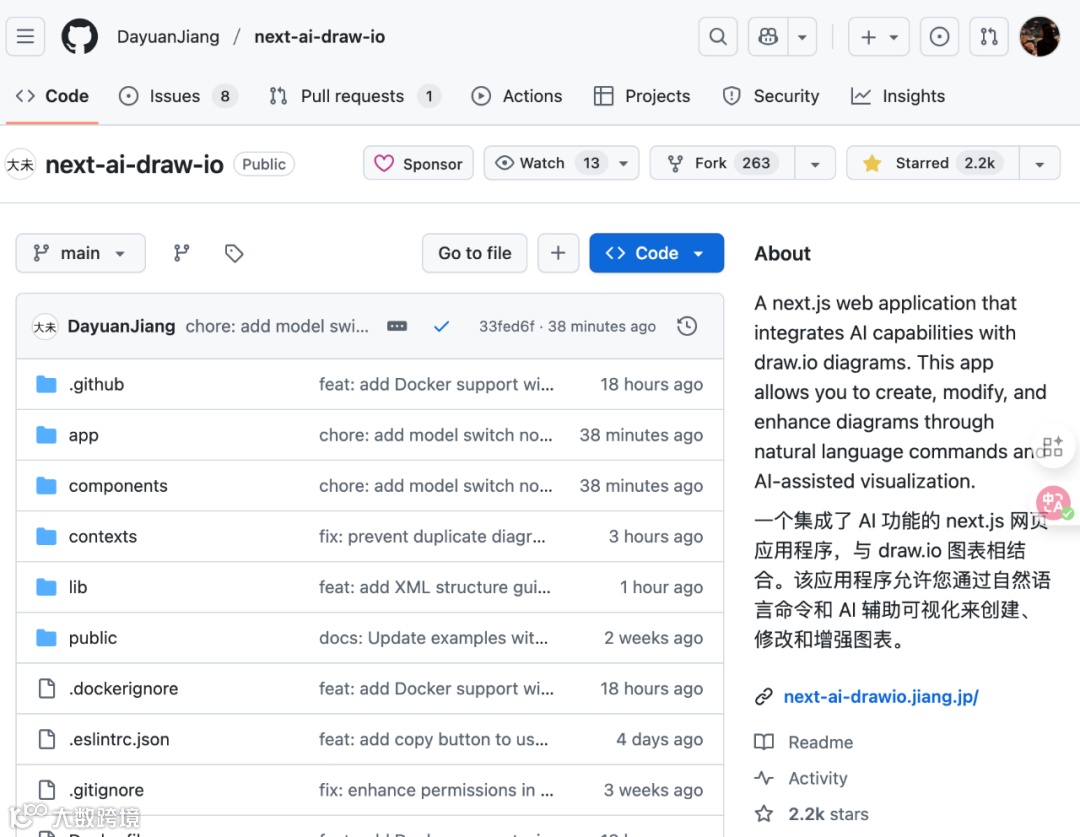The width and height of the screenshot is (1080, 837).
Task: Fork the repository
Action: pos(722,163)
